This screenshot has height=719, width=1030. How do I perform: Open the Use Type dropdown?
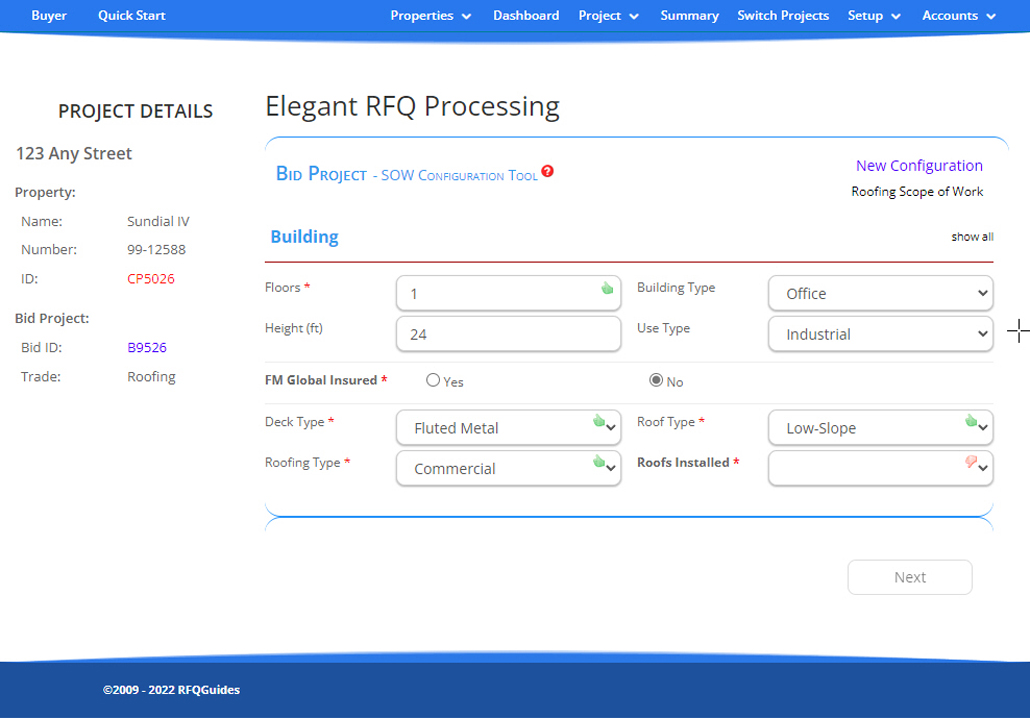880,334
